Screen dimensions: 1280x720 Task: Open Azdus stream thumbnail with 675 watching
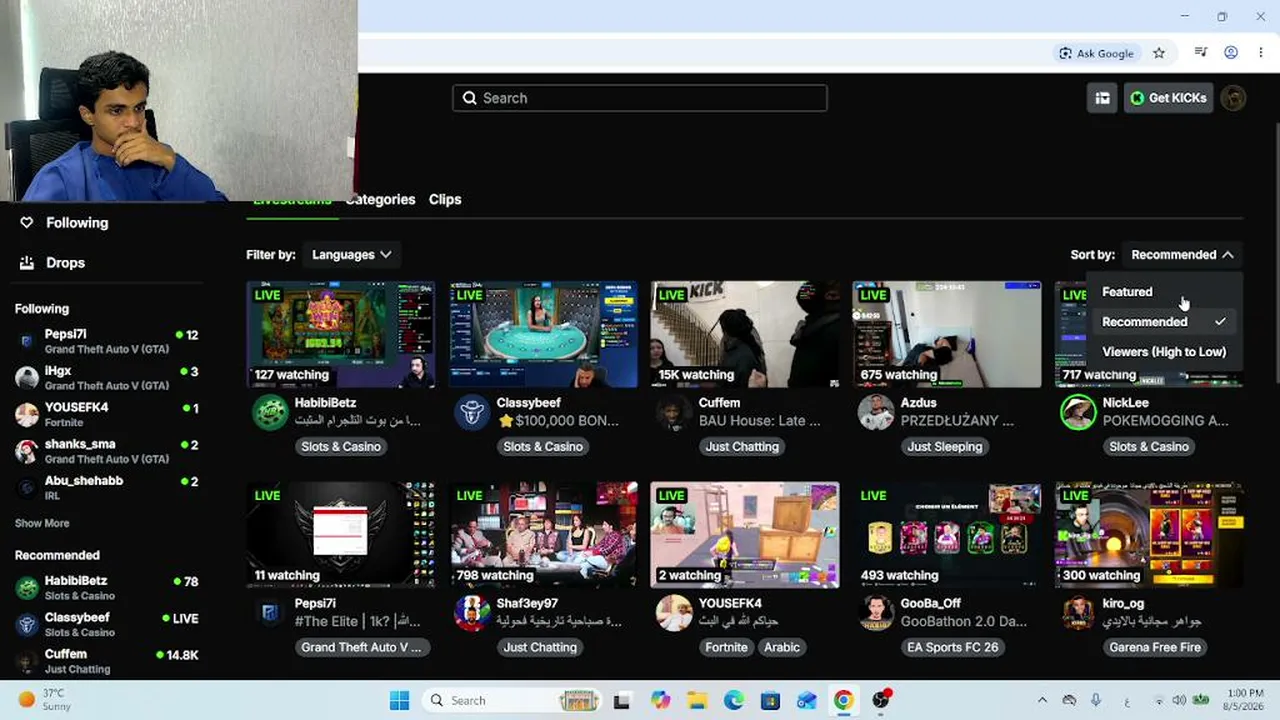tap(947, 334)
